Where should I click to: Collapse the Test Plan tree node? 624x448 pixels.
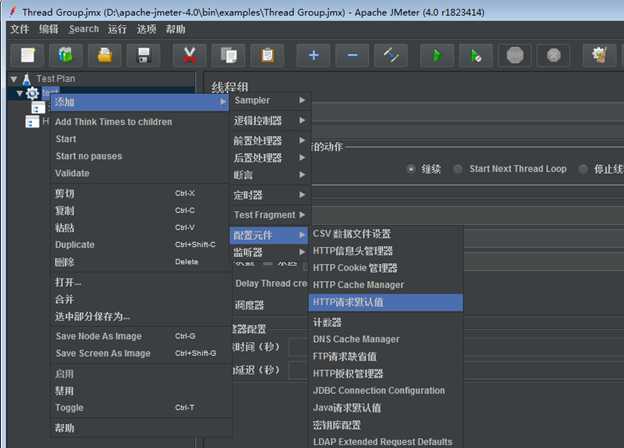click(x=14, y=79)
